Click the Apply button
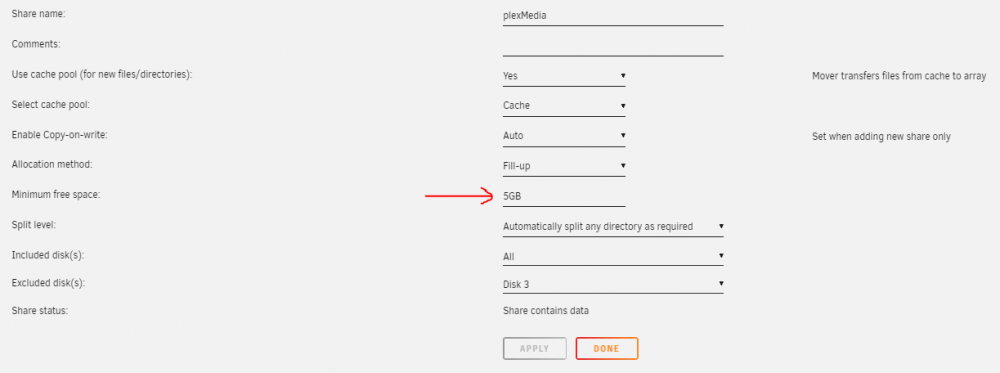The image size is (1000, 373). pyautogui.click(x=534, y=349)
